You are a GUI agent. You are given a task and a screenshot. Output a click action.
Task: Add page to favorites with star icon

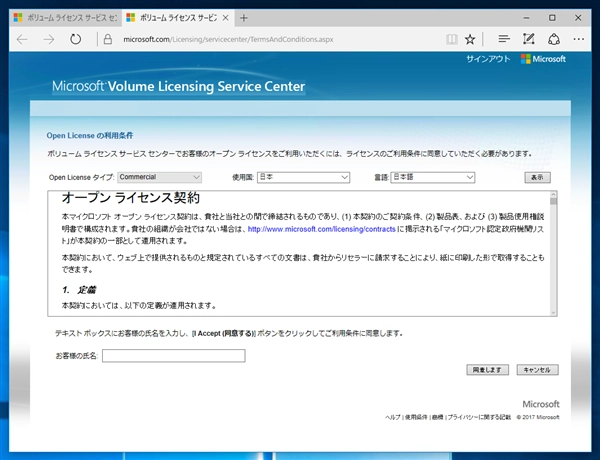pyautogui.click(x=470, y=39)
